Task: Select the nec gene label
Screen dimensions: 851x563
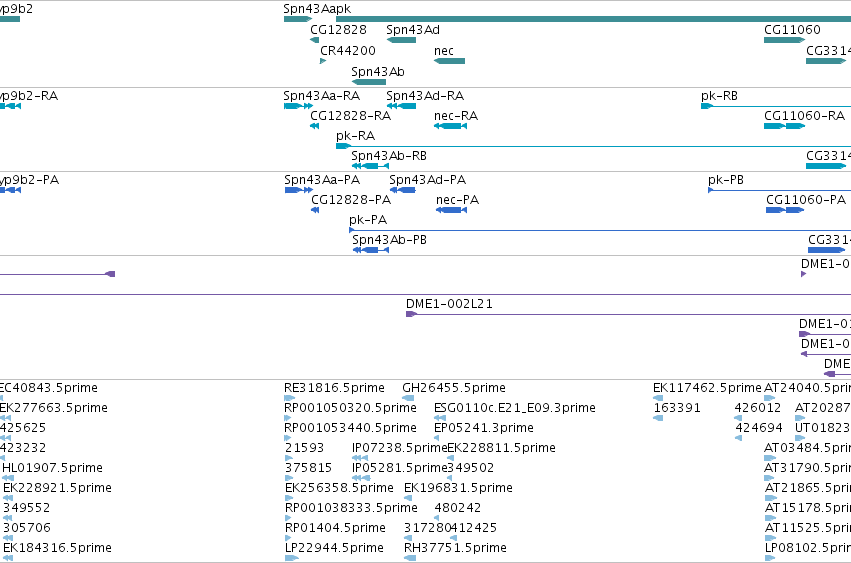Action: click(443, 50)
